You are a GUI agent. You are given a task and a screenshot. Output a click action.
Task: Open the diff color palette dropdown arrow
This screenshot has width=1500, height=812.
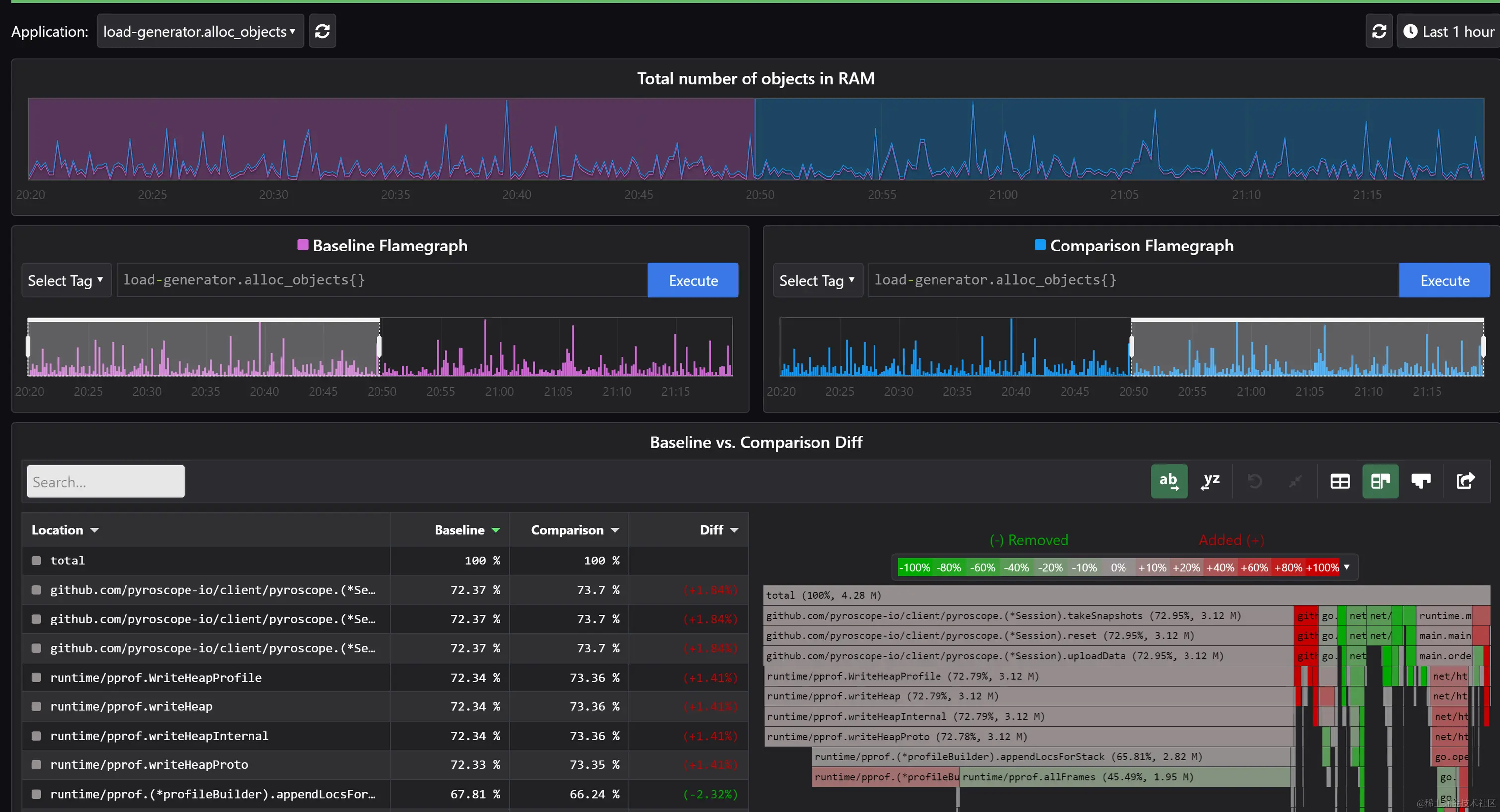click(x=1347, y=567)
